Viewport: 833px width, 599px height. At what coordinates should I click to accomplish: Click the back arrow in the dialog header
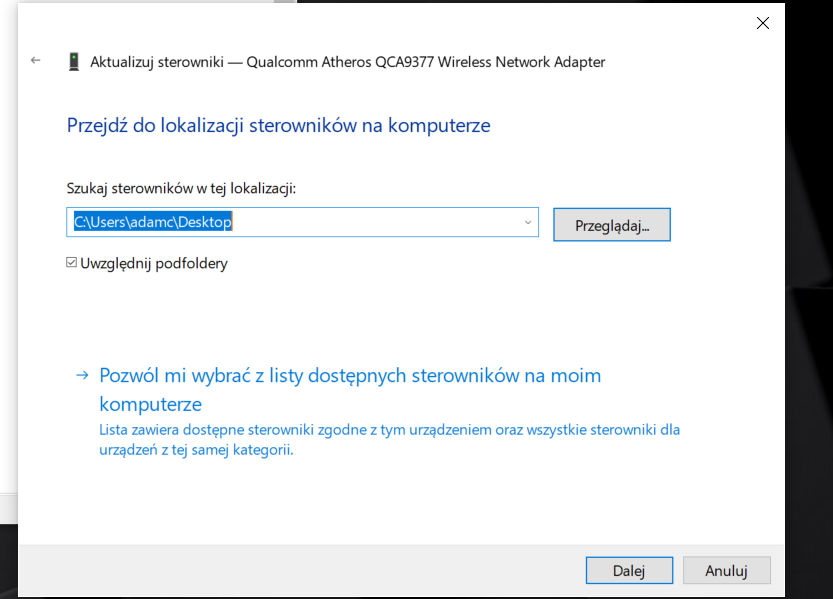[36, 61]
